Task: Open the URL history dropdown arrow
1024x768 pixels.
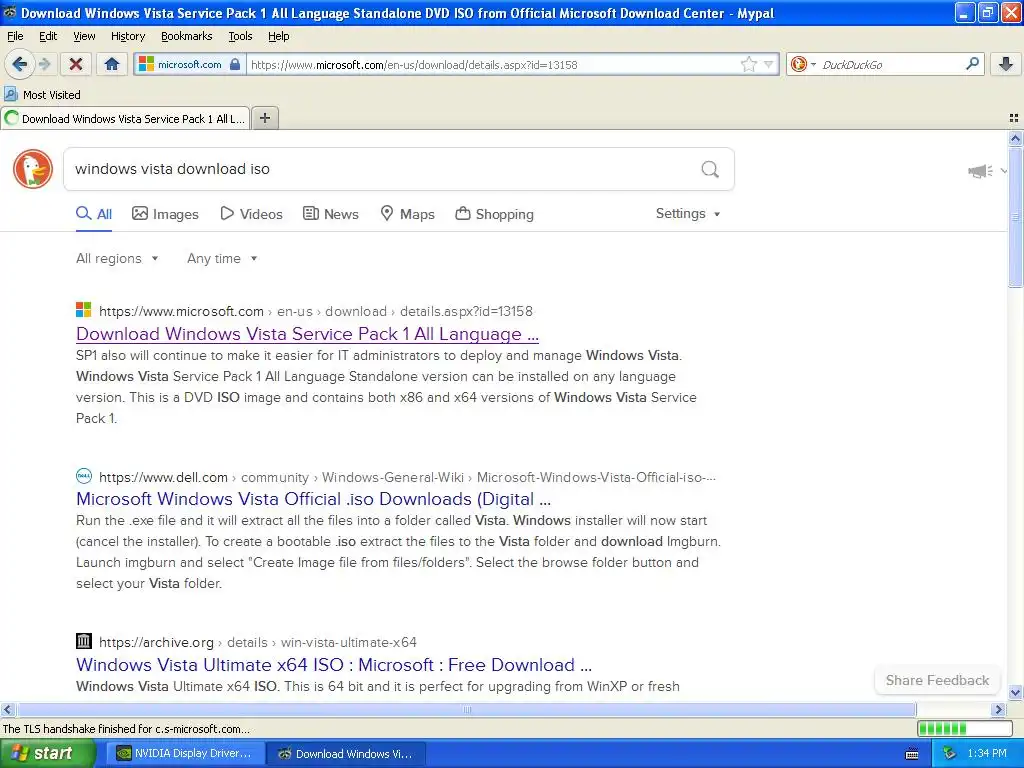Action: click(x=769, y=64)
